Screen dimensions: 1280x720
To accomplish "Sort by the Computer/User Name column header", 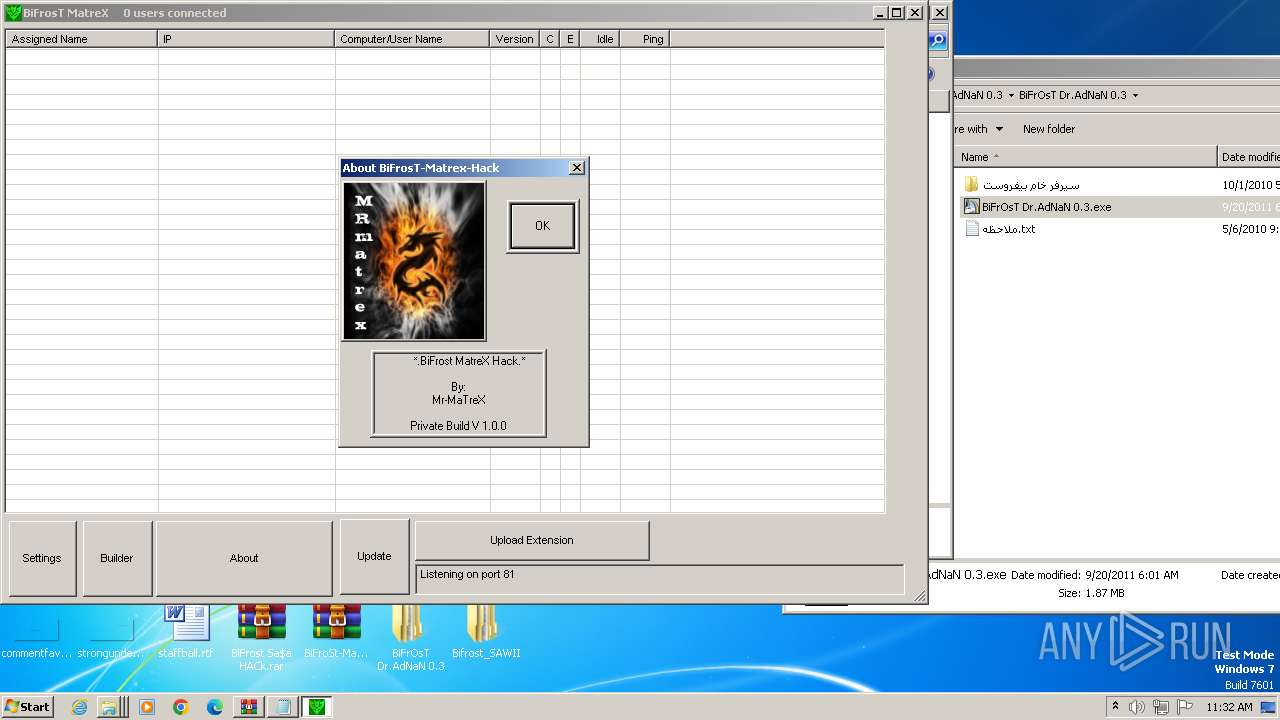I will [412, 39].
